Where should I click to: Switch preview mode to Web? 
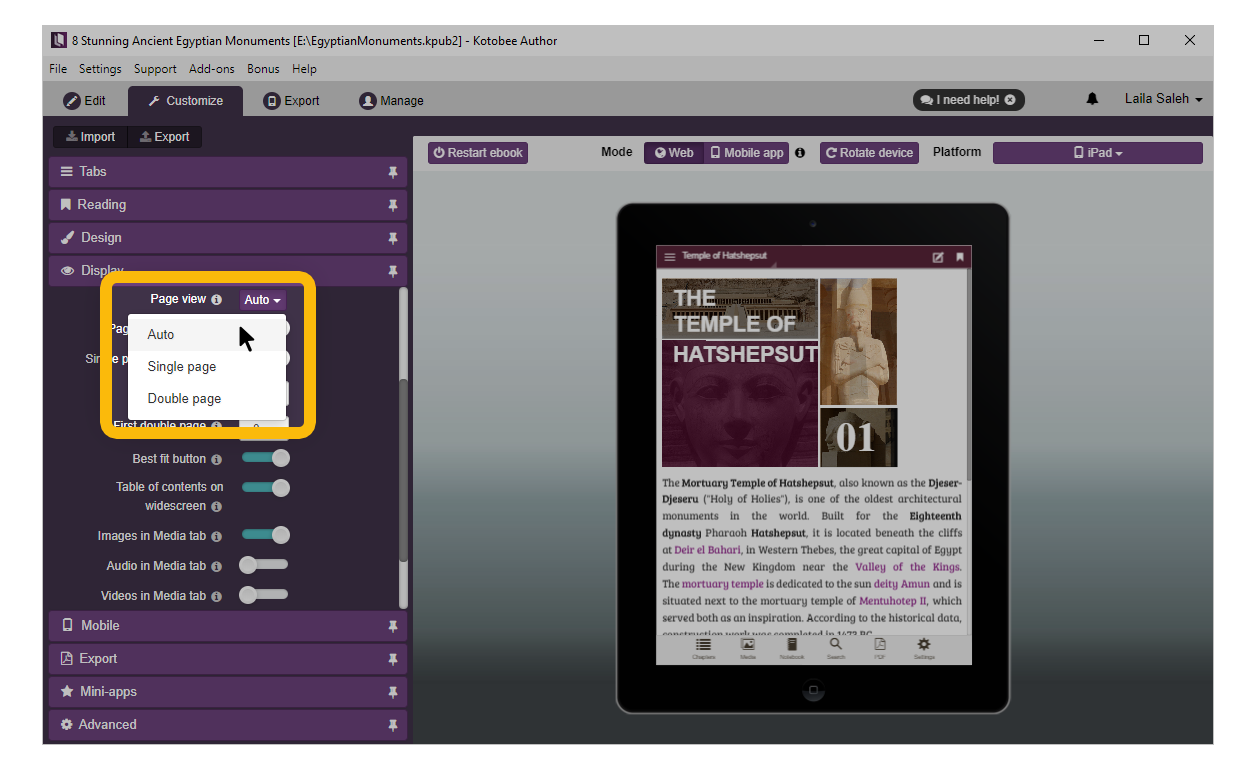674,153
